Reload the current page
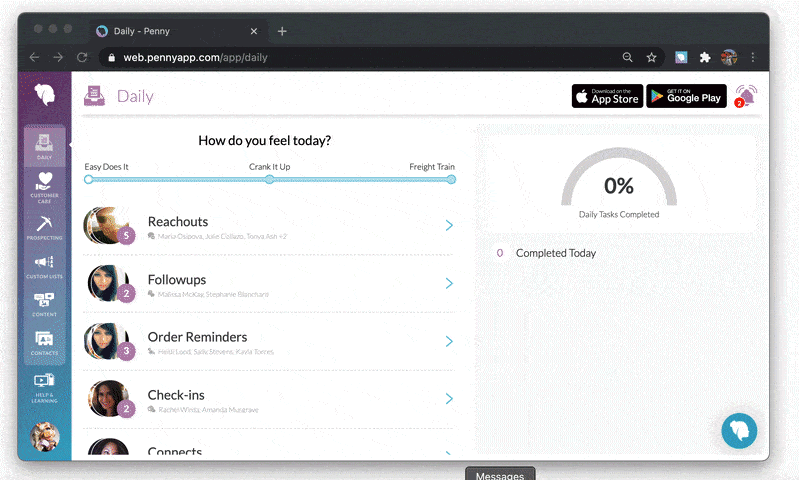This screenshot has width=799, height=480. click(82, 57)
